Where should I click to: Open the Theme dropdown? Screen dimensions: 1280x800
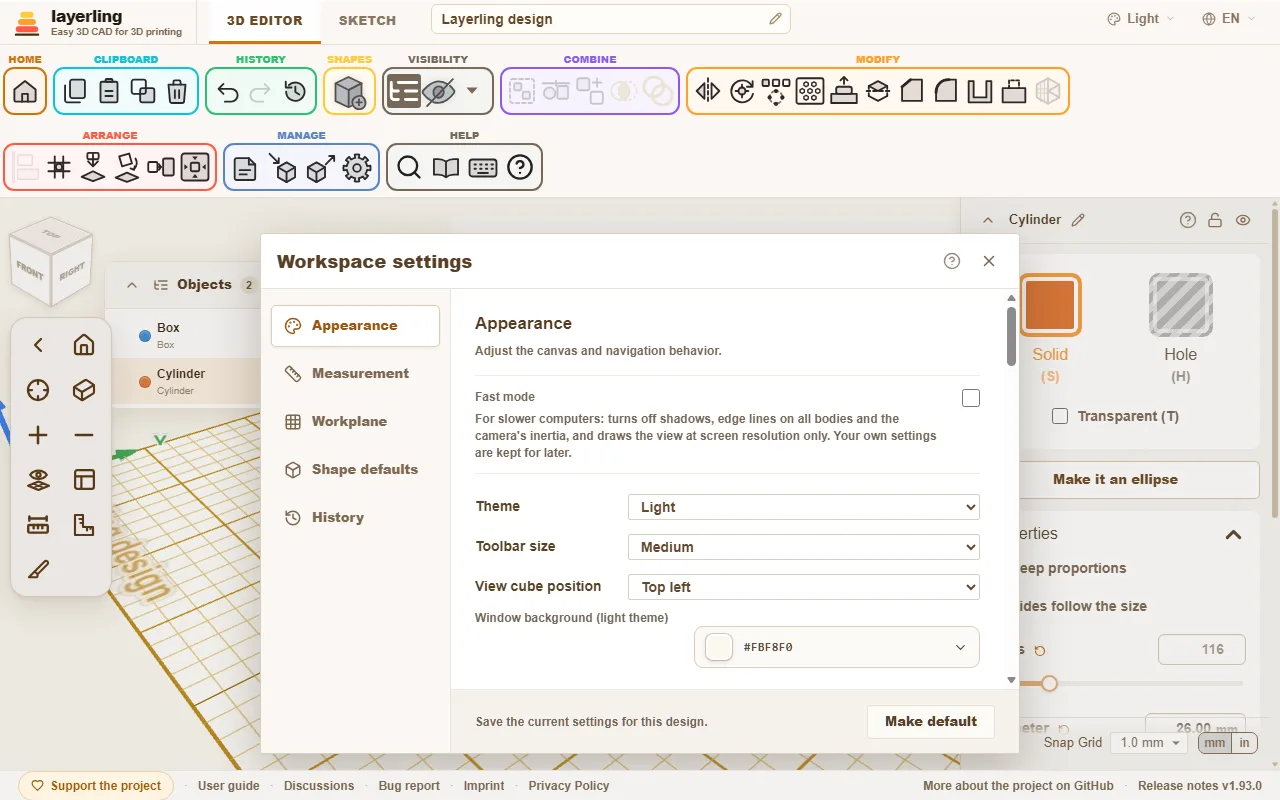coord(804,507)
